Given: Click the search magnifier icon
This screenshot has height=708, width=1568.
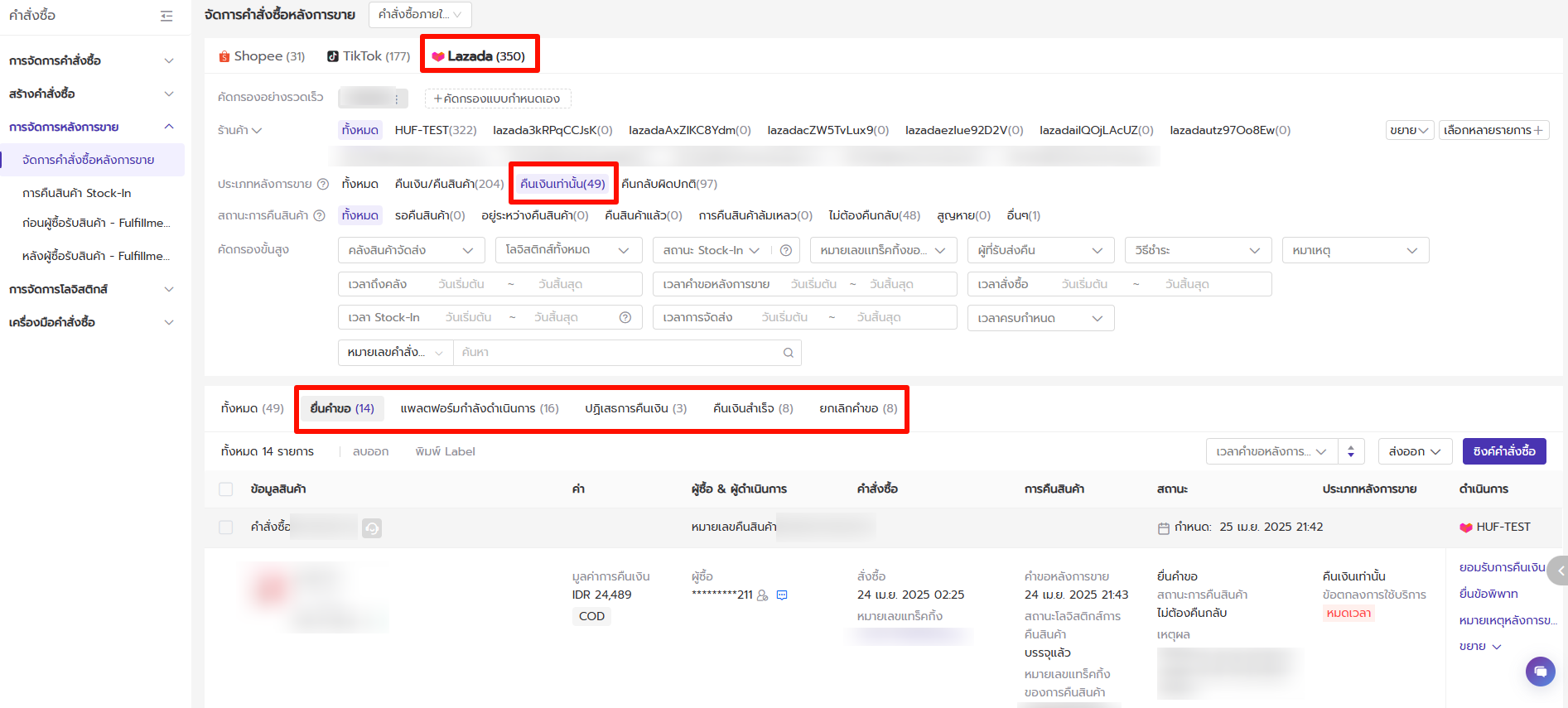Looking at the screenshot, I should point(788,353).
